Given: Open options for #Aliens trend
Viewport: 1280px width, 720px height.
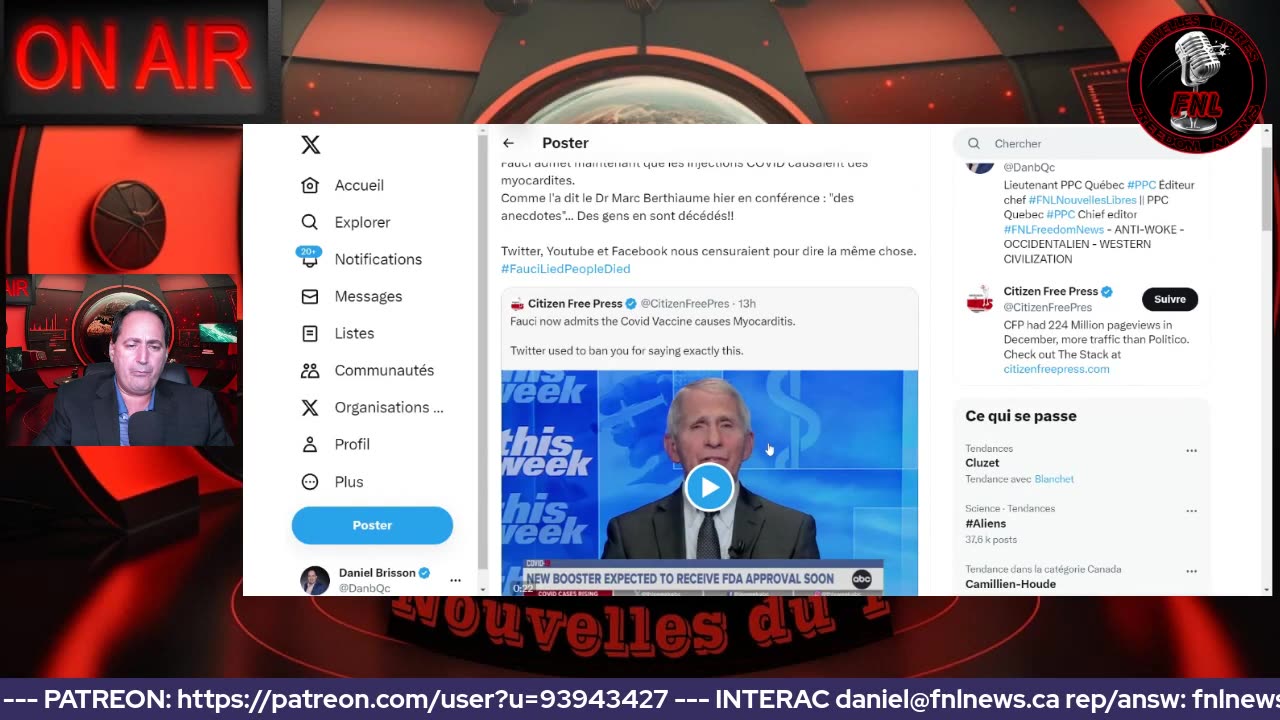Looking at the screenshot, I should pyautogui.click(x=1191, y=511).
